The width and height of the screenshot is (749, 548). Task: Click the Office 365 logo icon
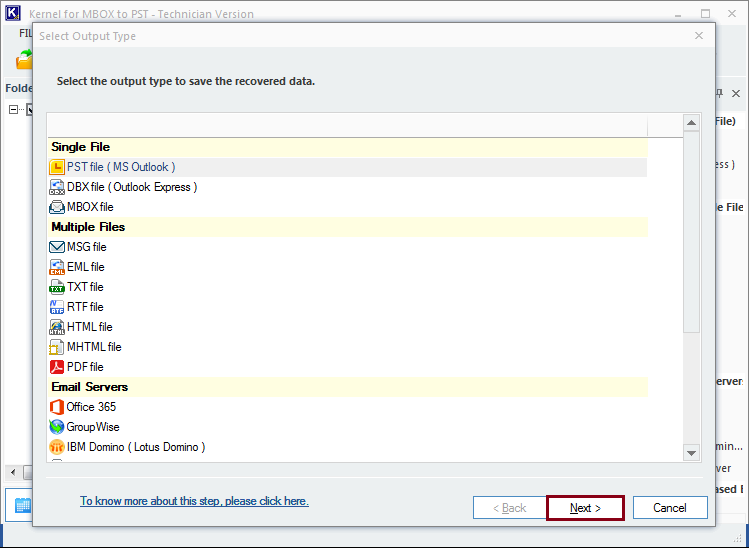point(57,407)
